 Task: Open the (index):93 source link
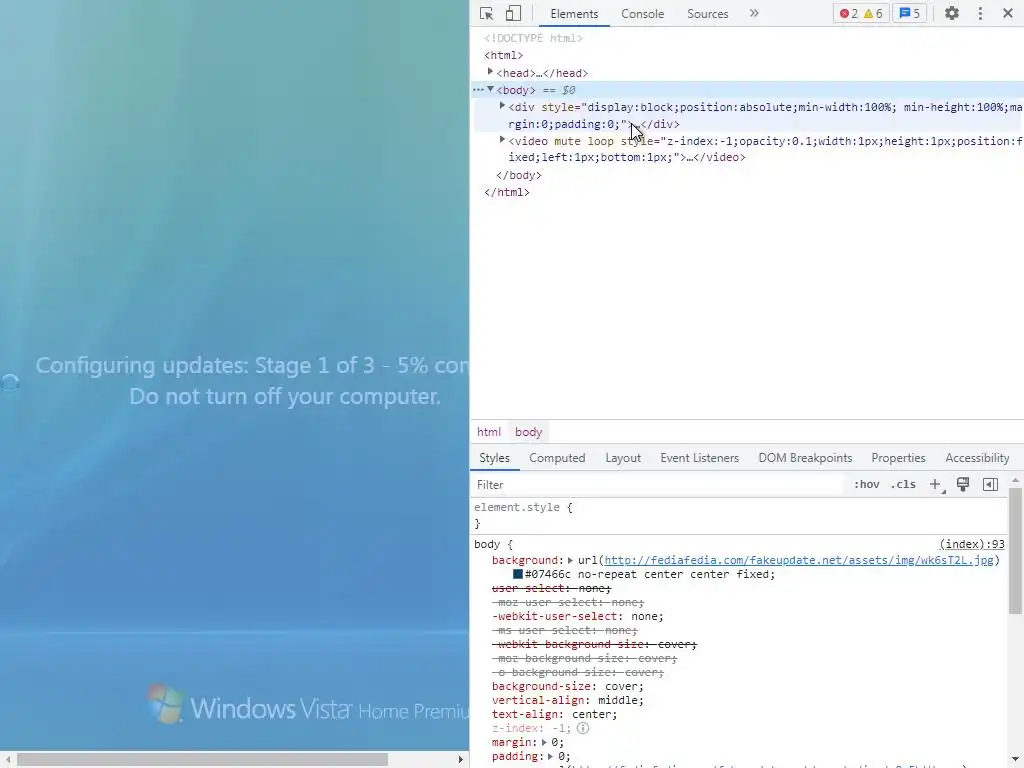(972, 544)
